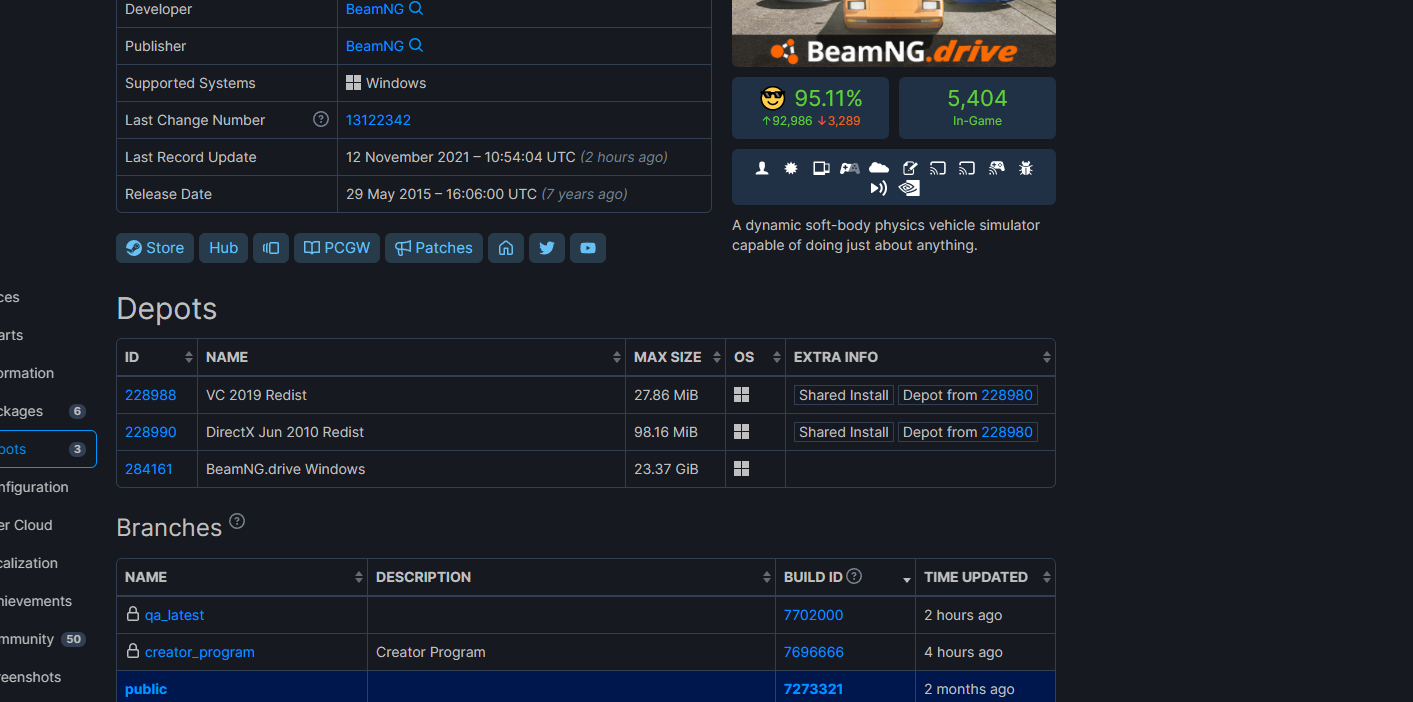
Task: Open the community Hub button
Action: pos(224,248)
